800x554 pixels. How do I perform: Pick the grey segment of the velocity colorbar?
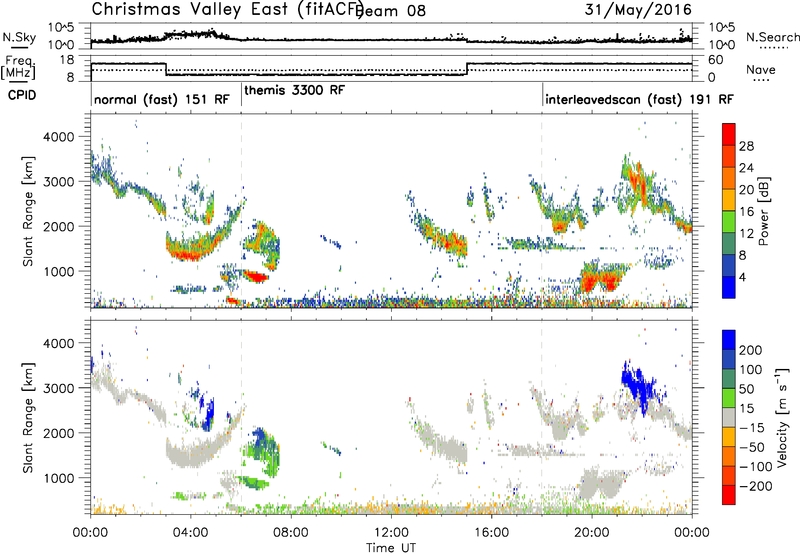click(729, 418)
